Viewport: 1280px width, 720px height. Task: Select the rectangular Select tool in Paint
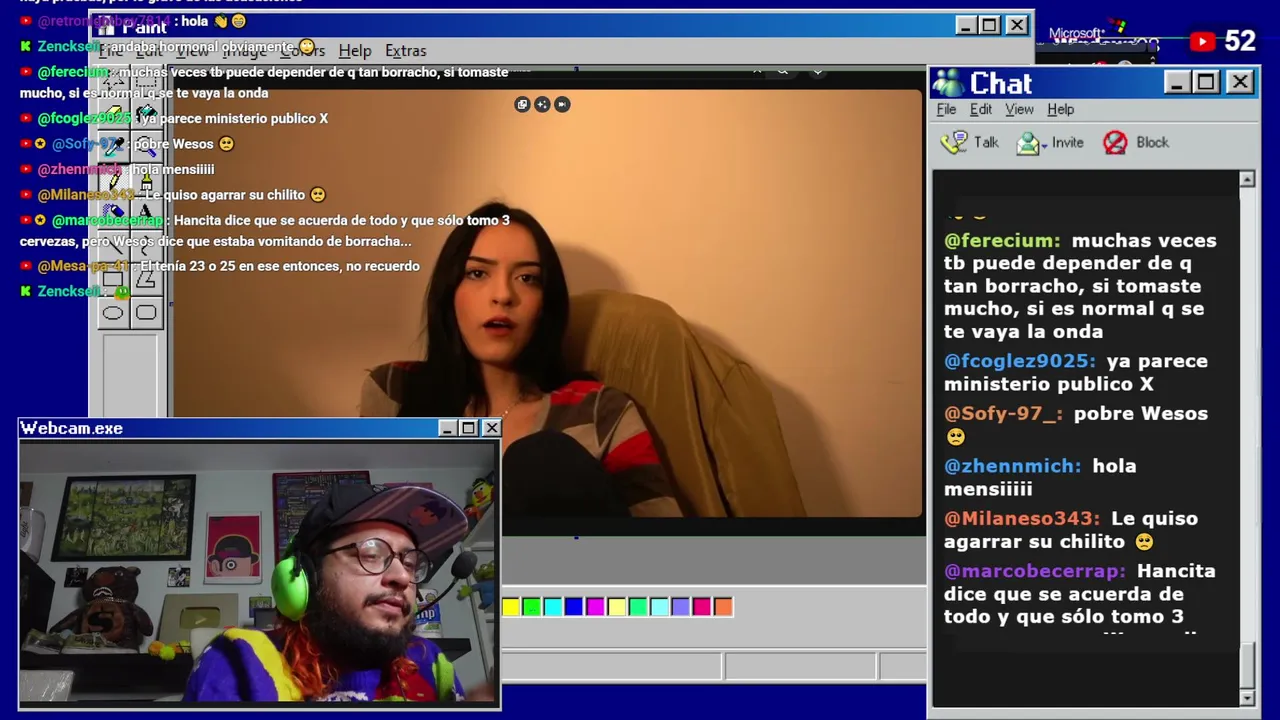click(x=146, y=79)
